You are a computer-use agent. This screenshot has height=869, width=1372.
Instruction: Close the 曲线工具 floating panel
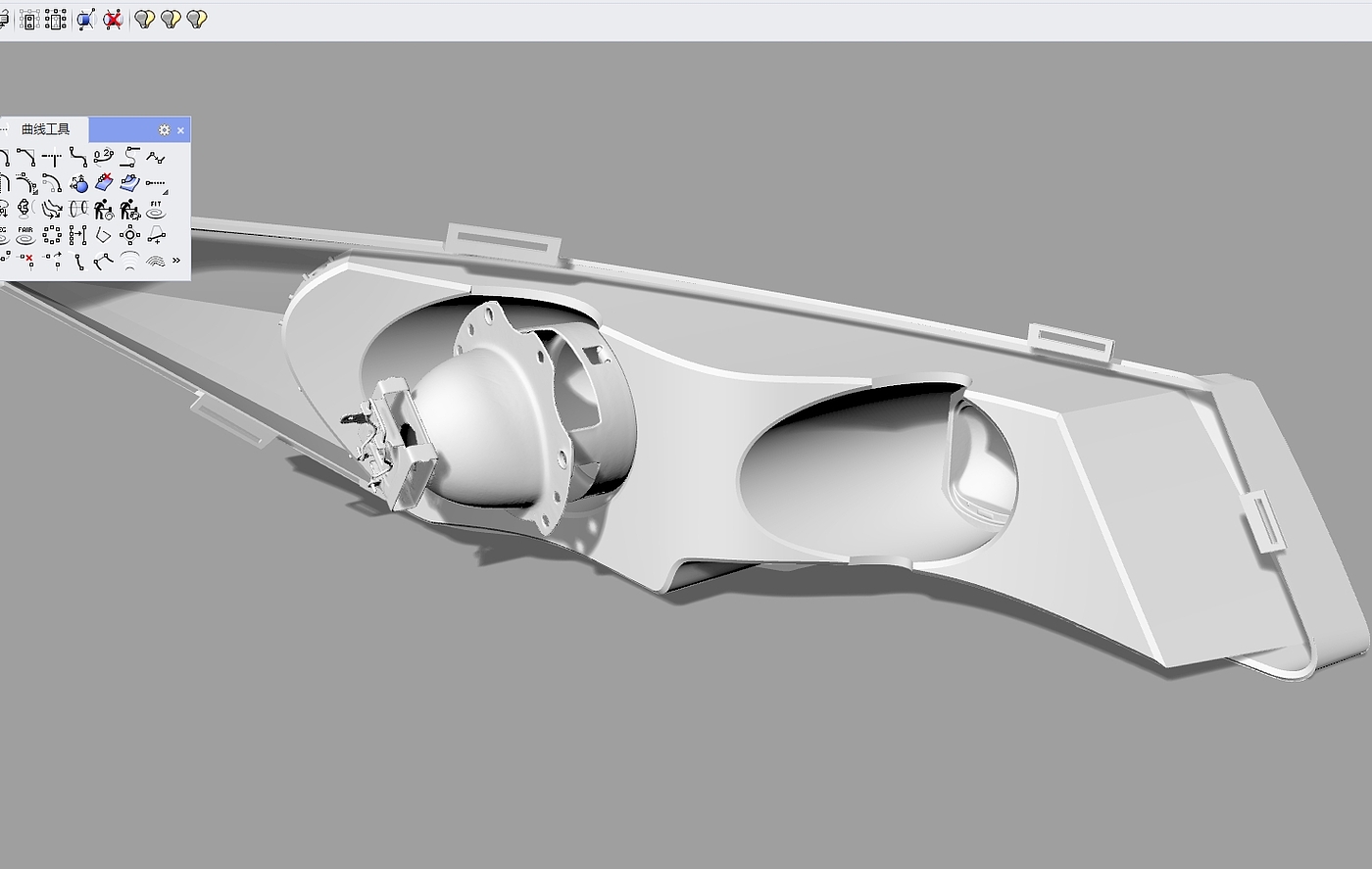tap(180, 129)
